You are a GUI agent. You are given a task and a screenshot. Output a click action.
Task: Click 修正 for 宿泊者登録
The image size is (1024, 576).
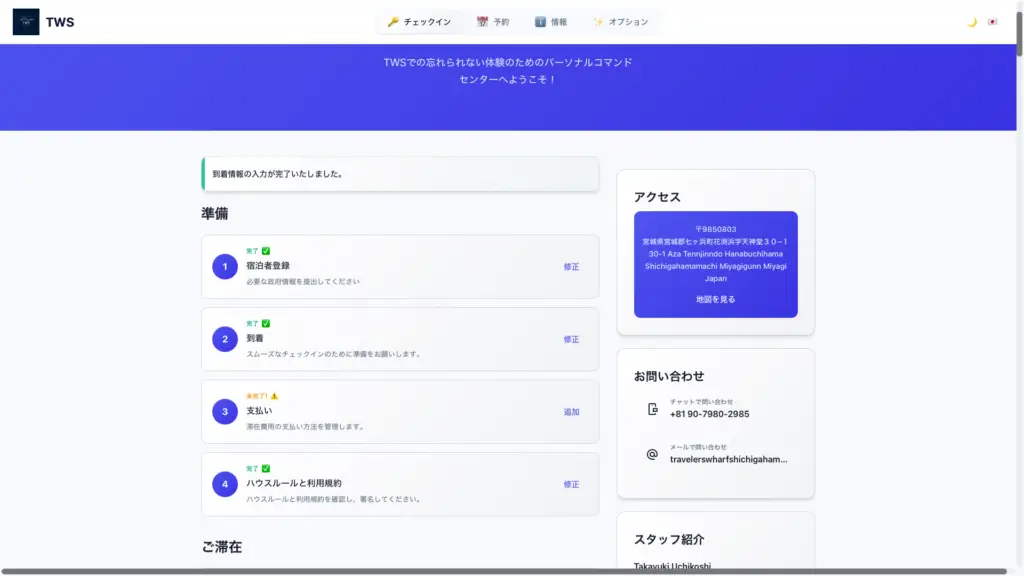(571, 267)
